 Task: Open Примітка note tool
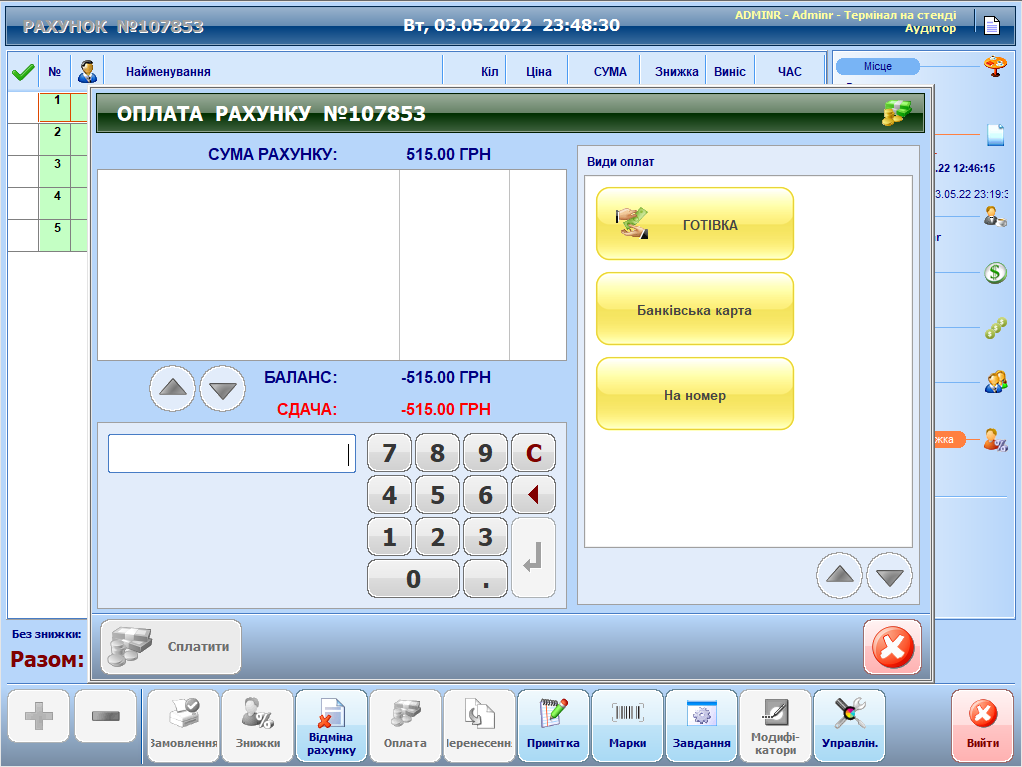point(553,725)
